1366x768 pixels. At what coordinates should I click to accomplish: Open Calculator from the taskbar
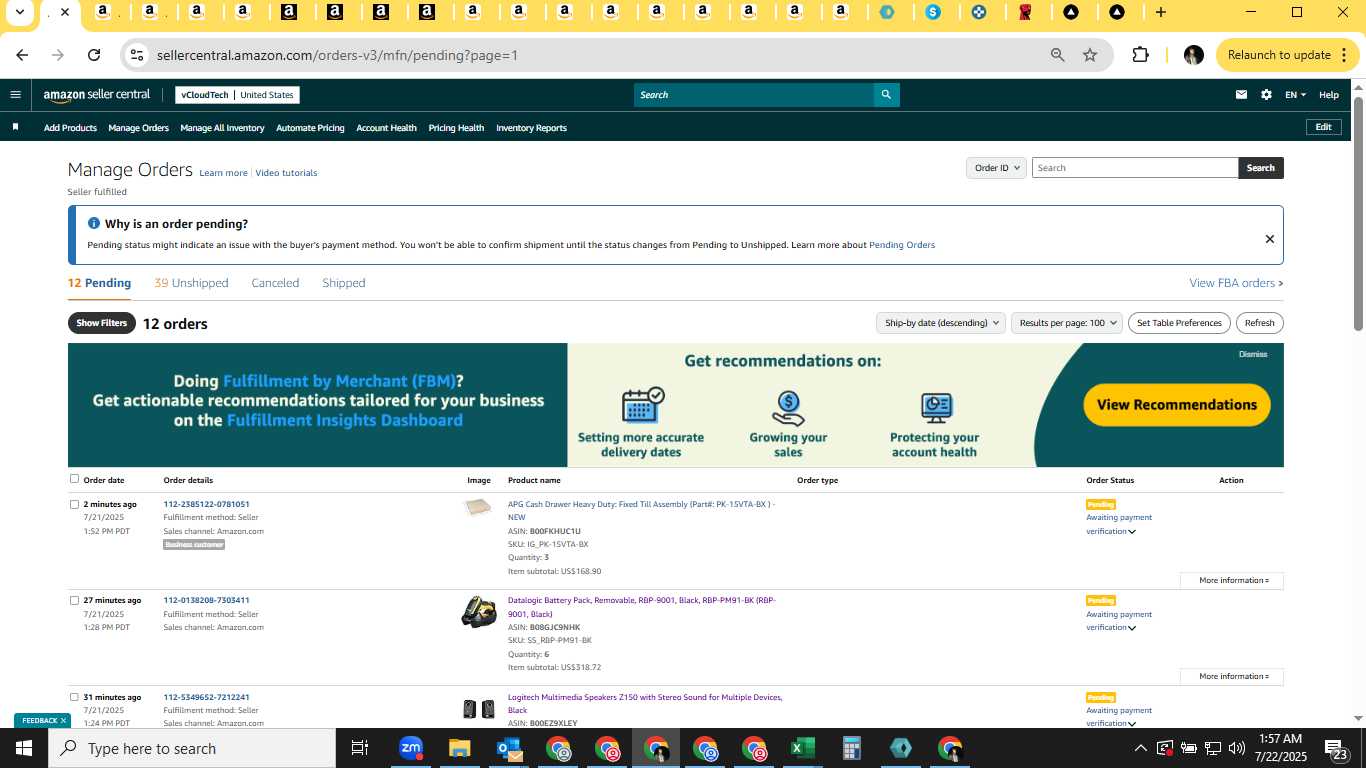(x=852, y=748)
